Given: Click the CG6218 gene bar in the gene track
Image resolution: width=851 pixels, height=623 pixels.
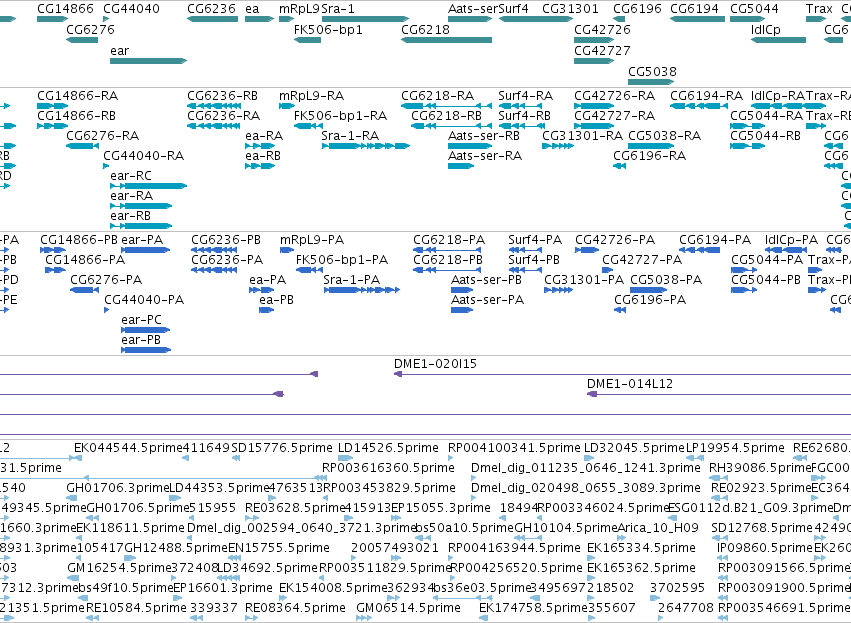Looking at the screenshot, I should [446, 40].
